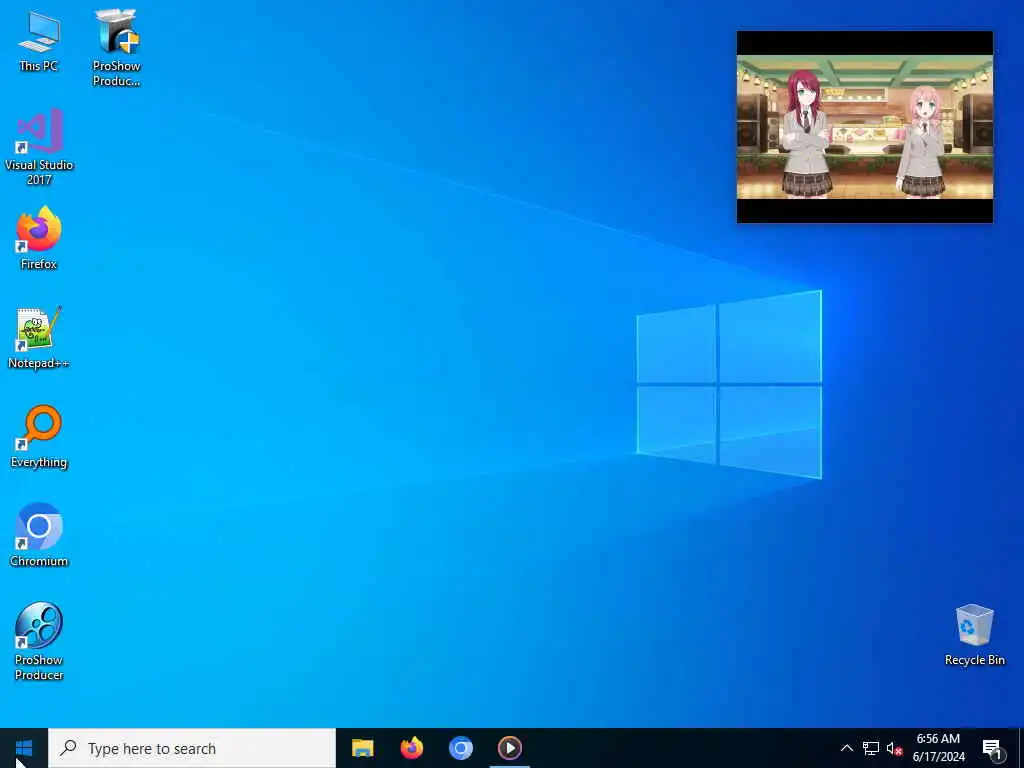This screenshot has width=1024, height=768.
Task: Select the This PC desktop icon
Action: coord(39,42)
